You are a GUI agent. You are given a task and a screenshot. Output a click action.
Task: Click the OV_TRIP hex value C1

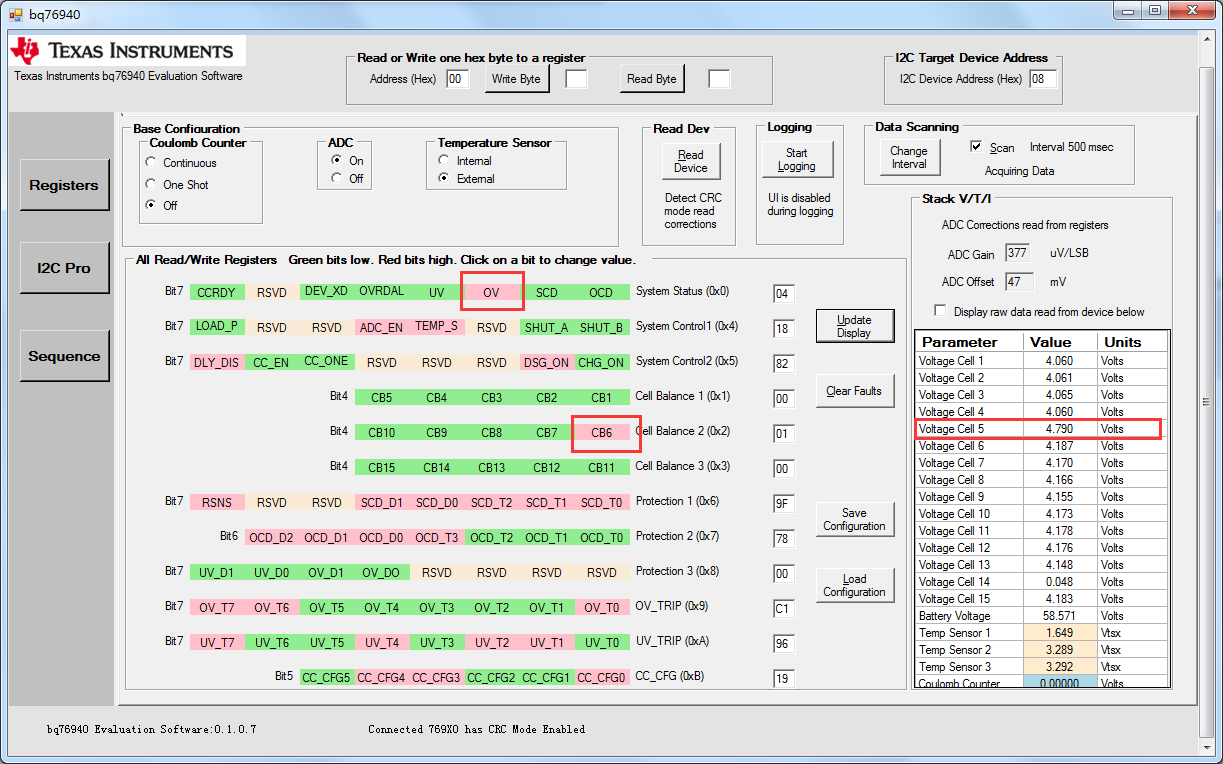point(784,609)
